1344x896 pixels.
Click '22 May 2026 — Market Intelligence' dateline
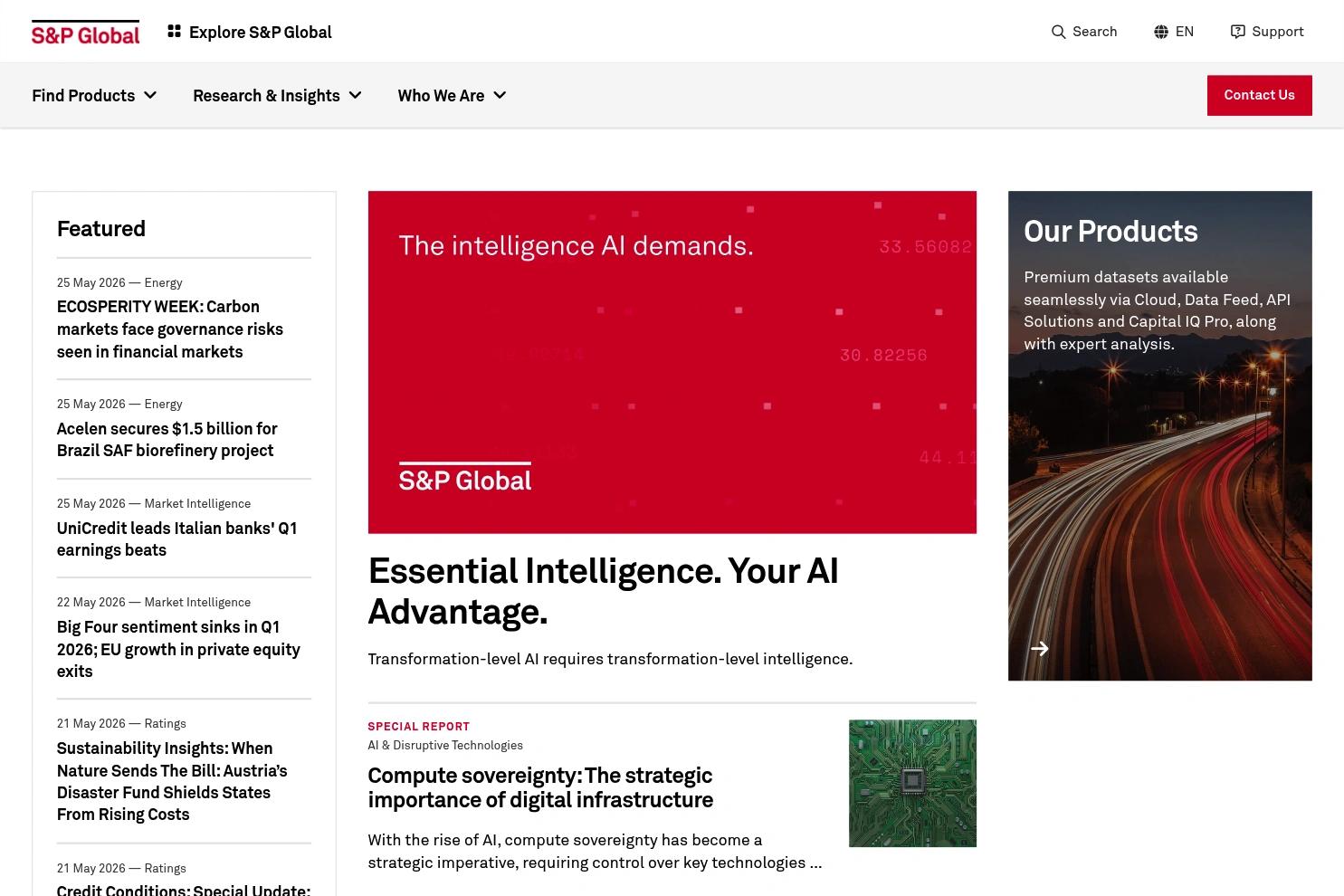[x=154, y=602]
